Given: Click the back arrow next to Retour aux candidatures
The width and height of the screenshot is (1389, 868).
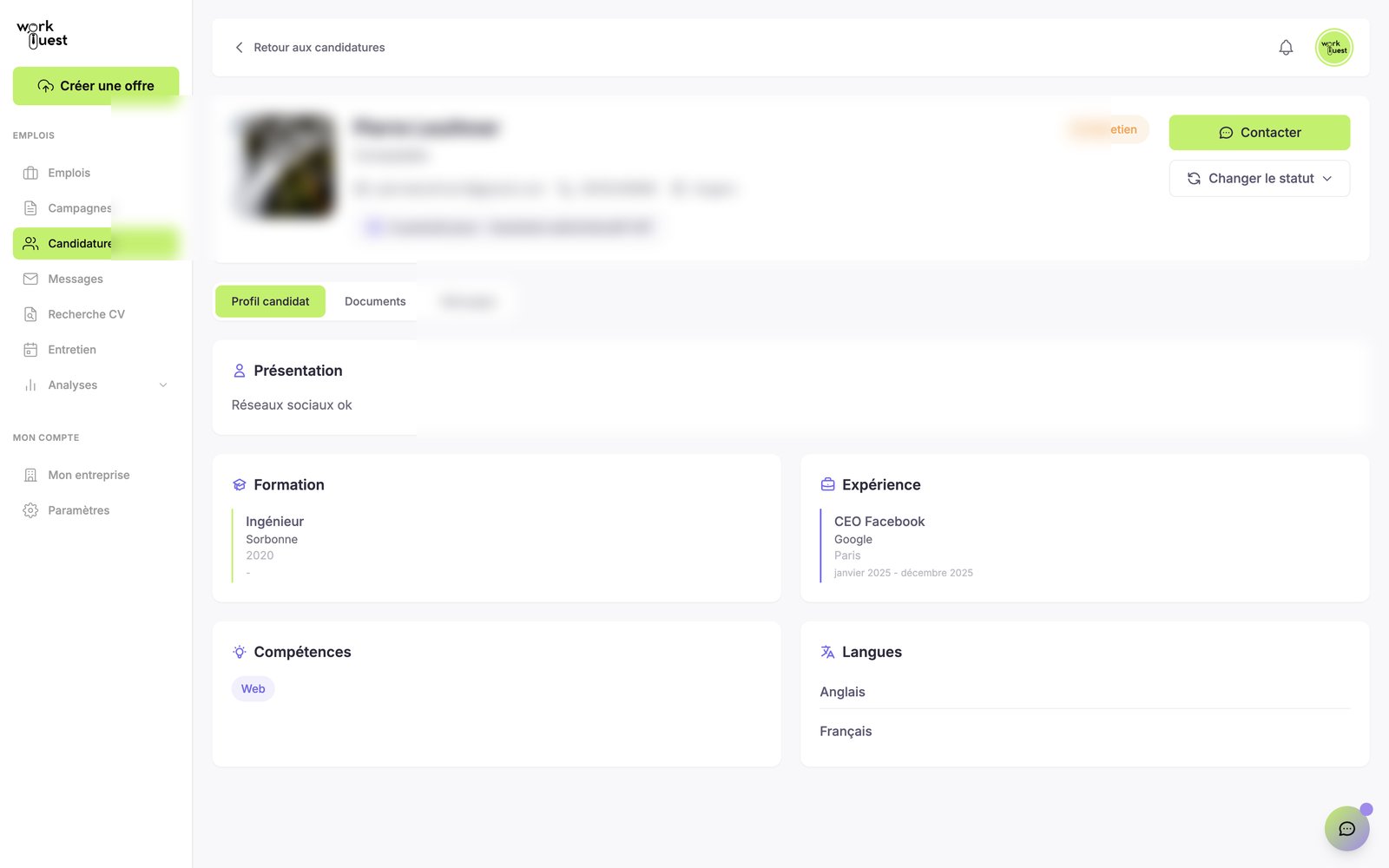Looking at the screenshot, I should coord(239,48).
